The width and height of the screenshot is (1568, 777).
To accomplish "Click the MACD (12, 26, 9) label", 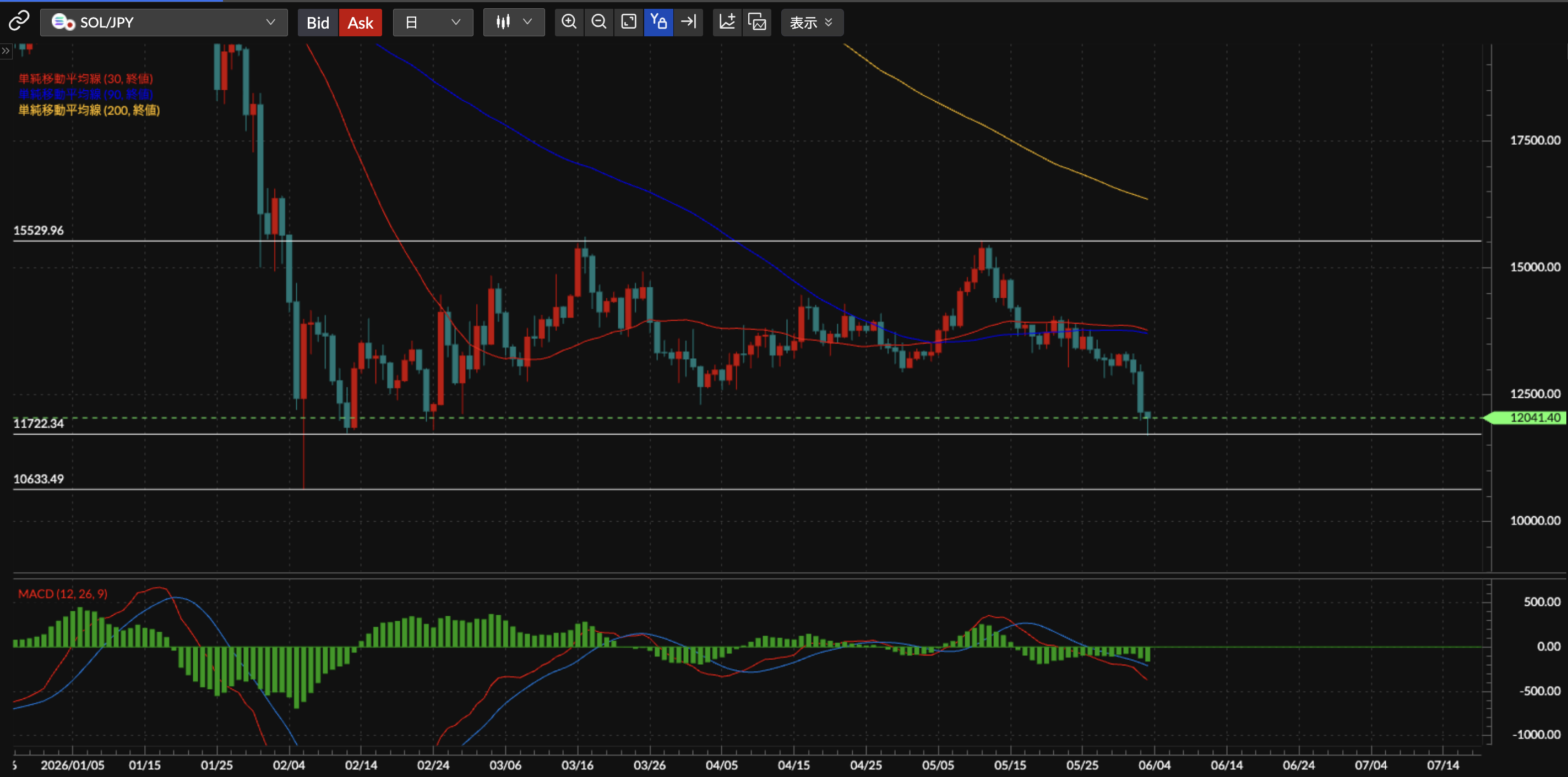I will (63, 594).
